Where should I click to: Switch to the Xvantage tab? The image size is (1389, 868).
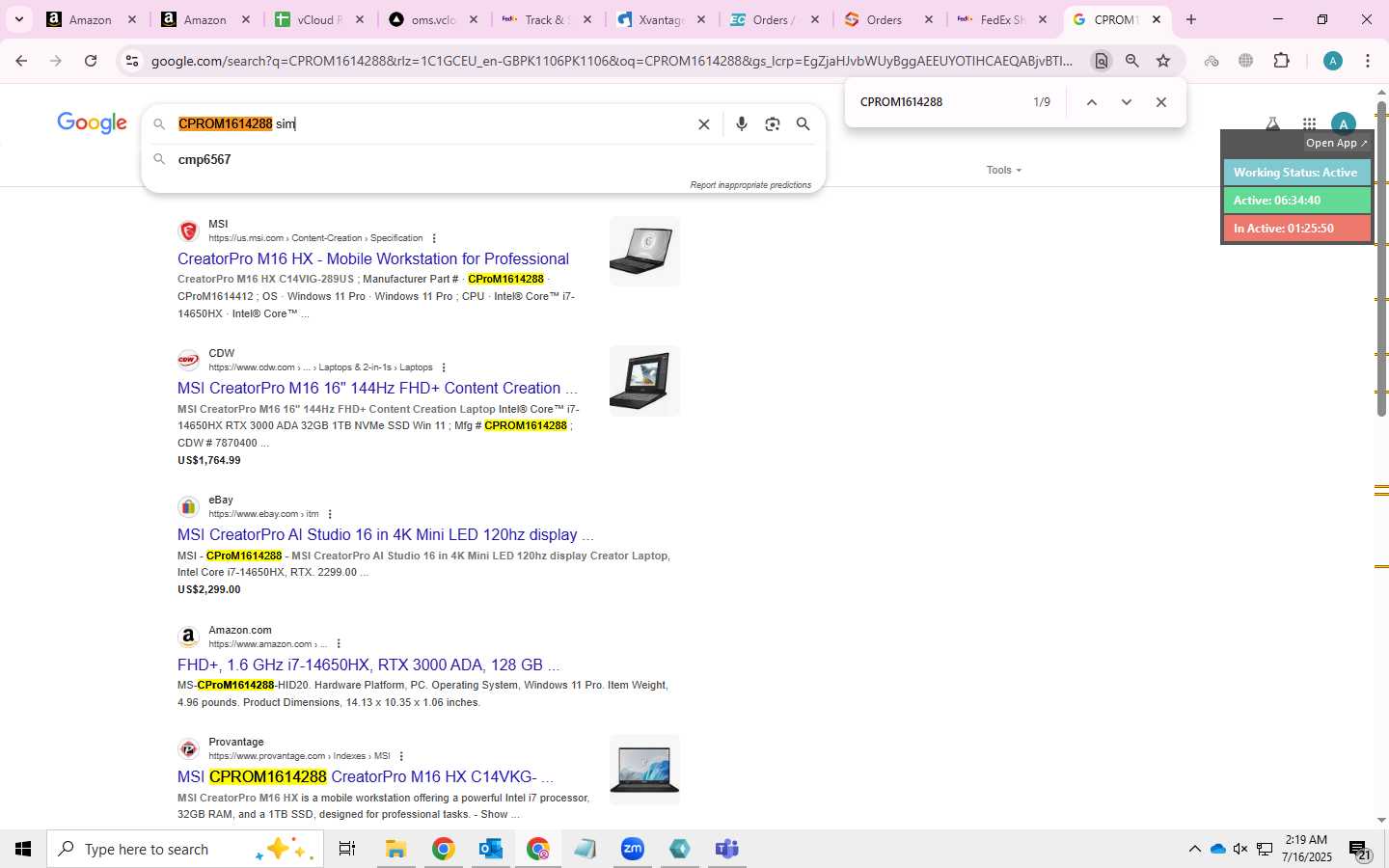663,19
